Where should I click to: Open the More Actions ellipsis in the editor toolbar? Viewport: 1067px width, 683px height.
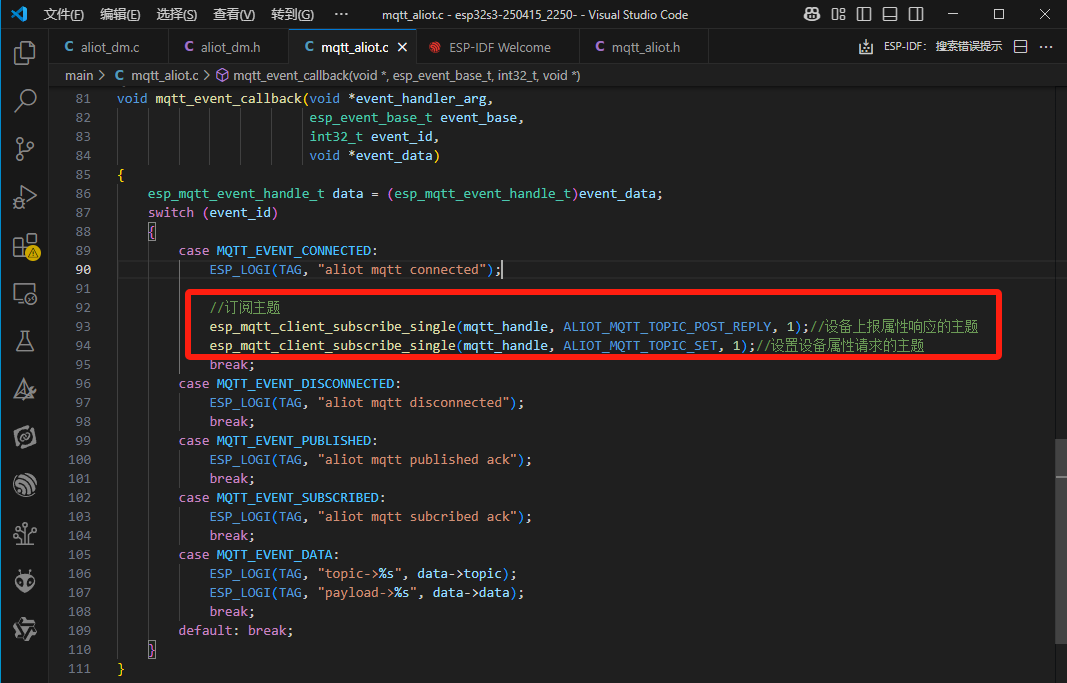1046,47
